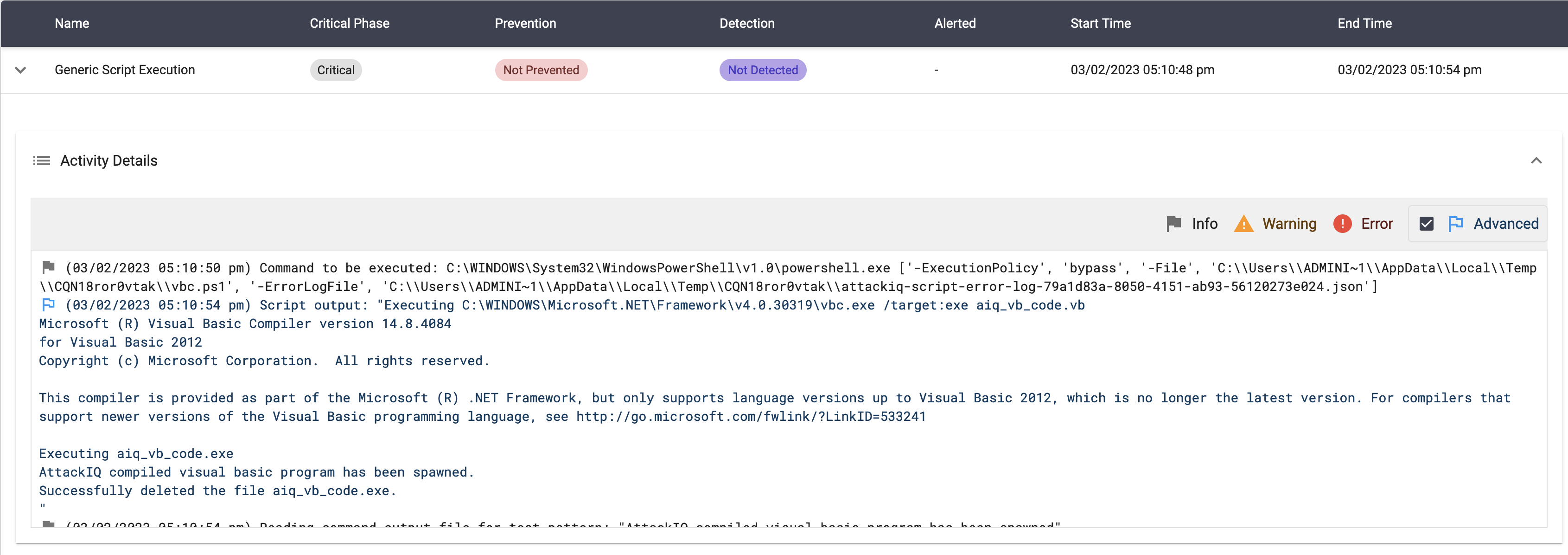
Task: Click the Not Prevented status badge
Action: point(541,70)
